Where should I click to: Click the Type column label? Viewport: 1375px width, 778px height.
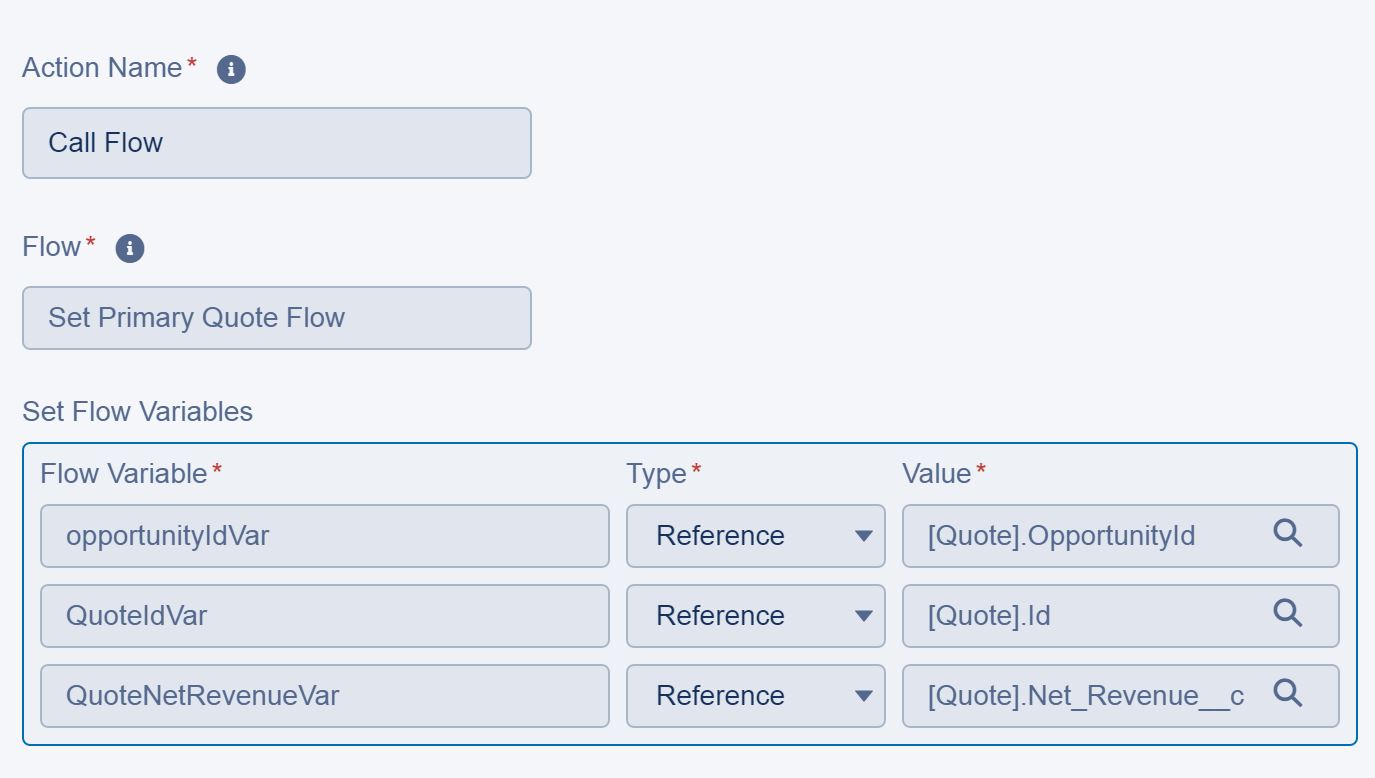tap(656, 474)
